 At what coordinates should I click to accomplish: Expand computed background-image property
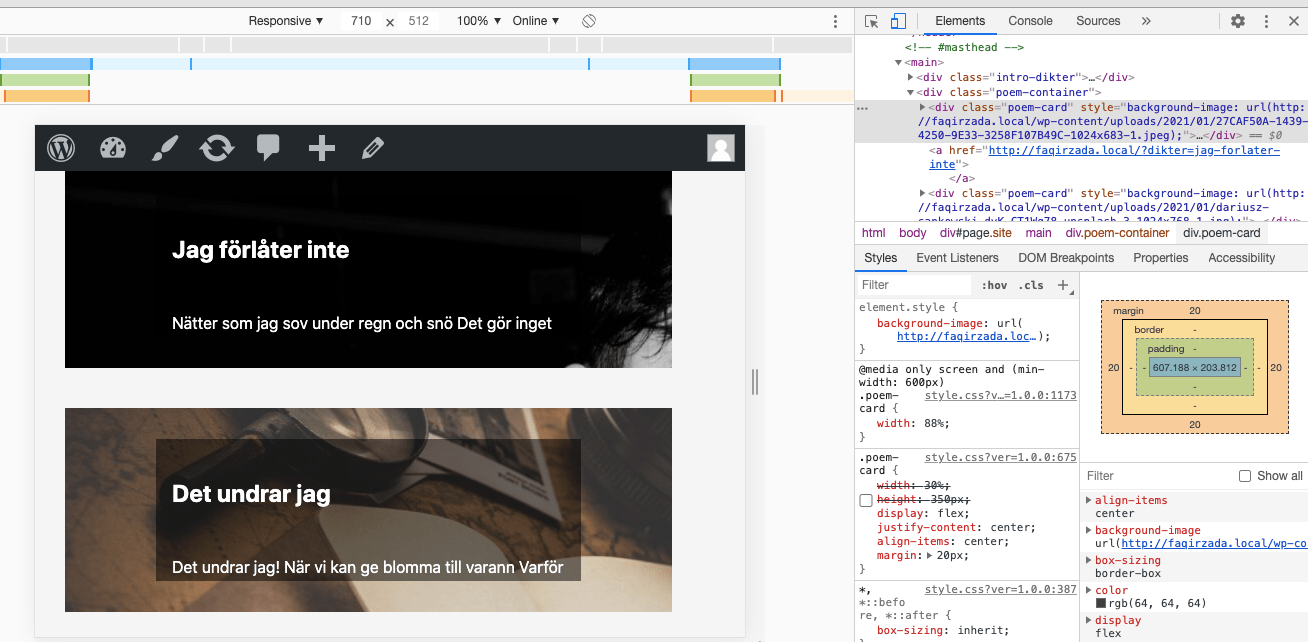(1089, 530)
